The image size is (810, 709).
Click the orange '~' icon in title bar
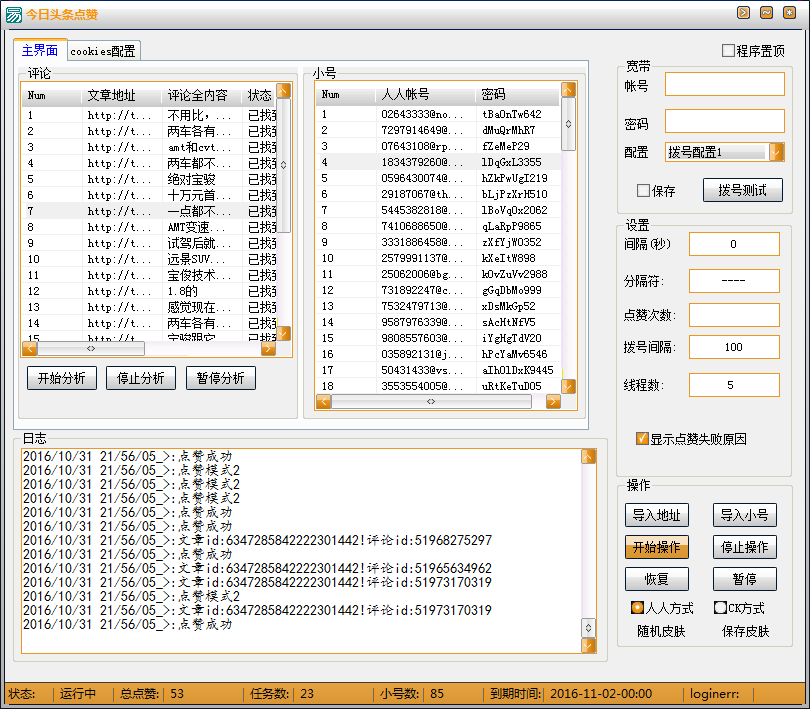(766, 13)
